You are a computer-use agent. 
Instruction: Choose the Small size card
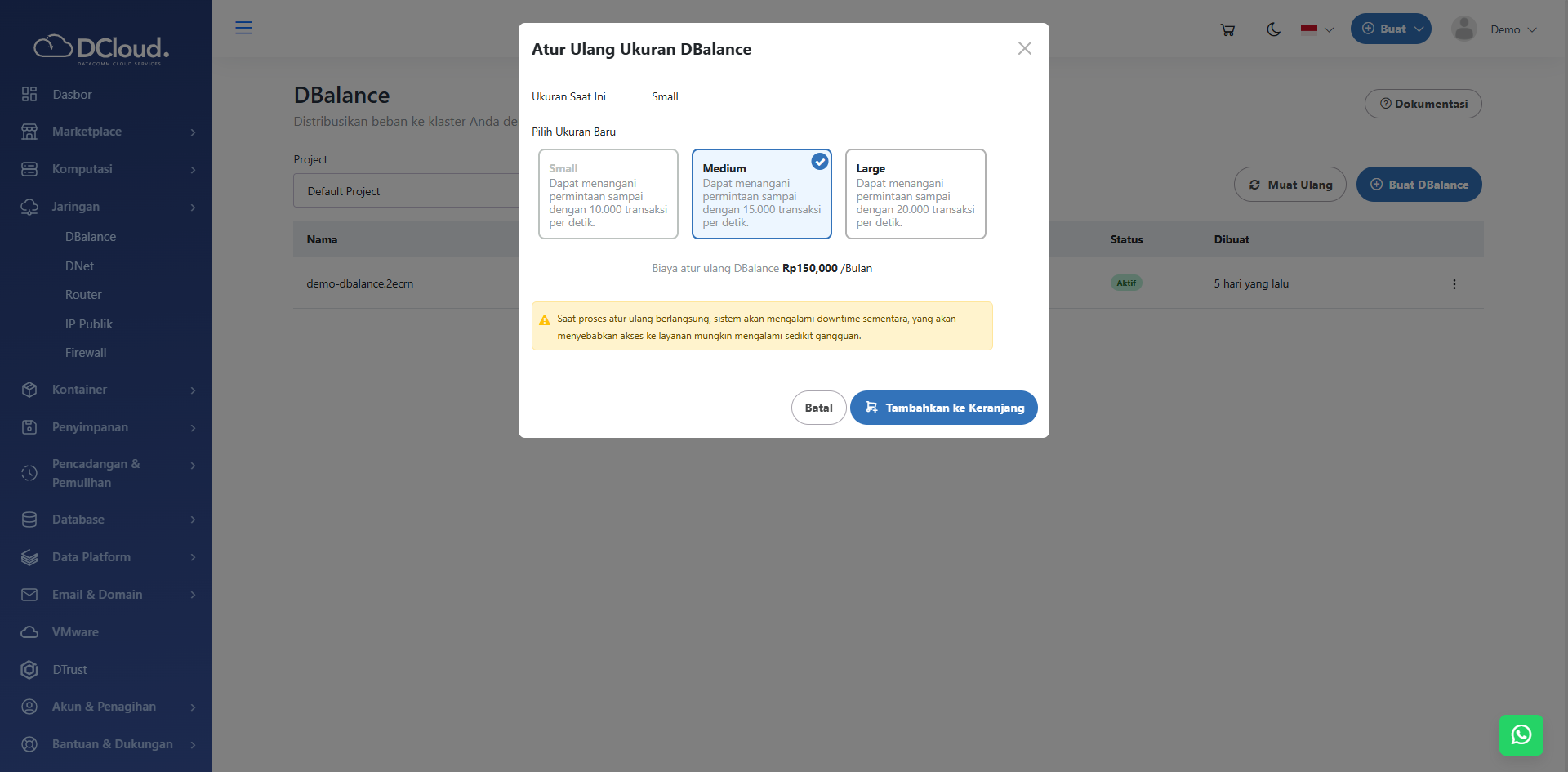coord(608,194)
